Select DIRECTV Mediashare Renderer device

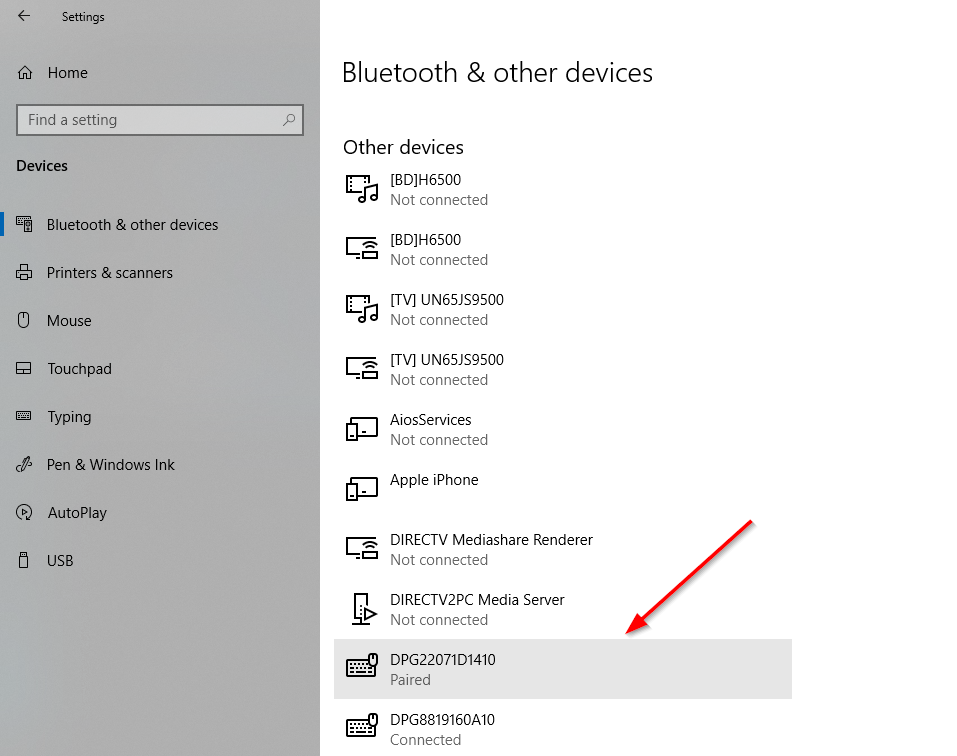click(x=490, y=549)
